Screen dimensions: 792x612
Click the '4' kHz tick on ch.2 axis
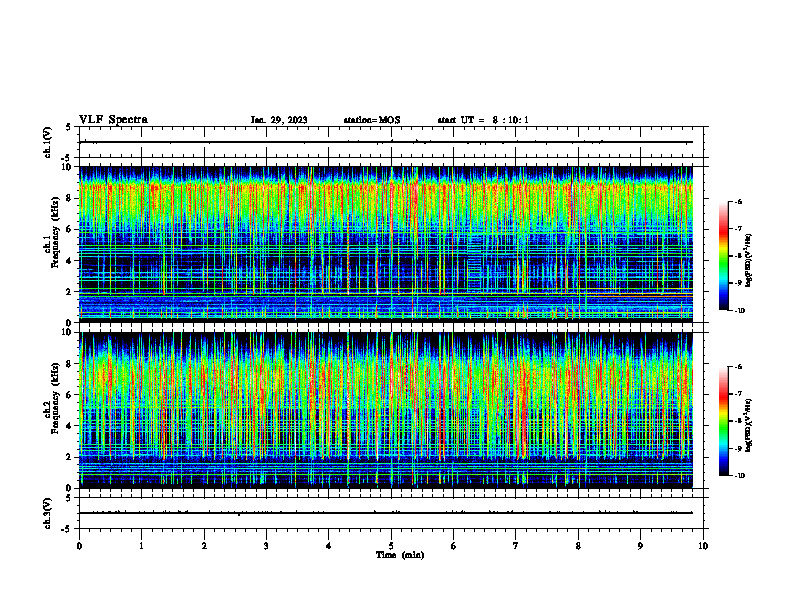[x=69, y=426]
